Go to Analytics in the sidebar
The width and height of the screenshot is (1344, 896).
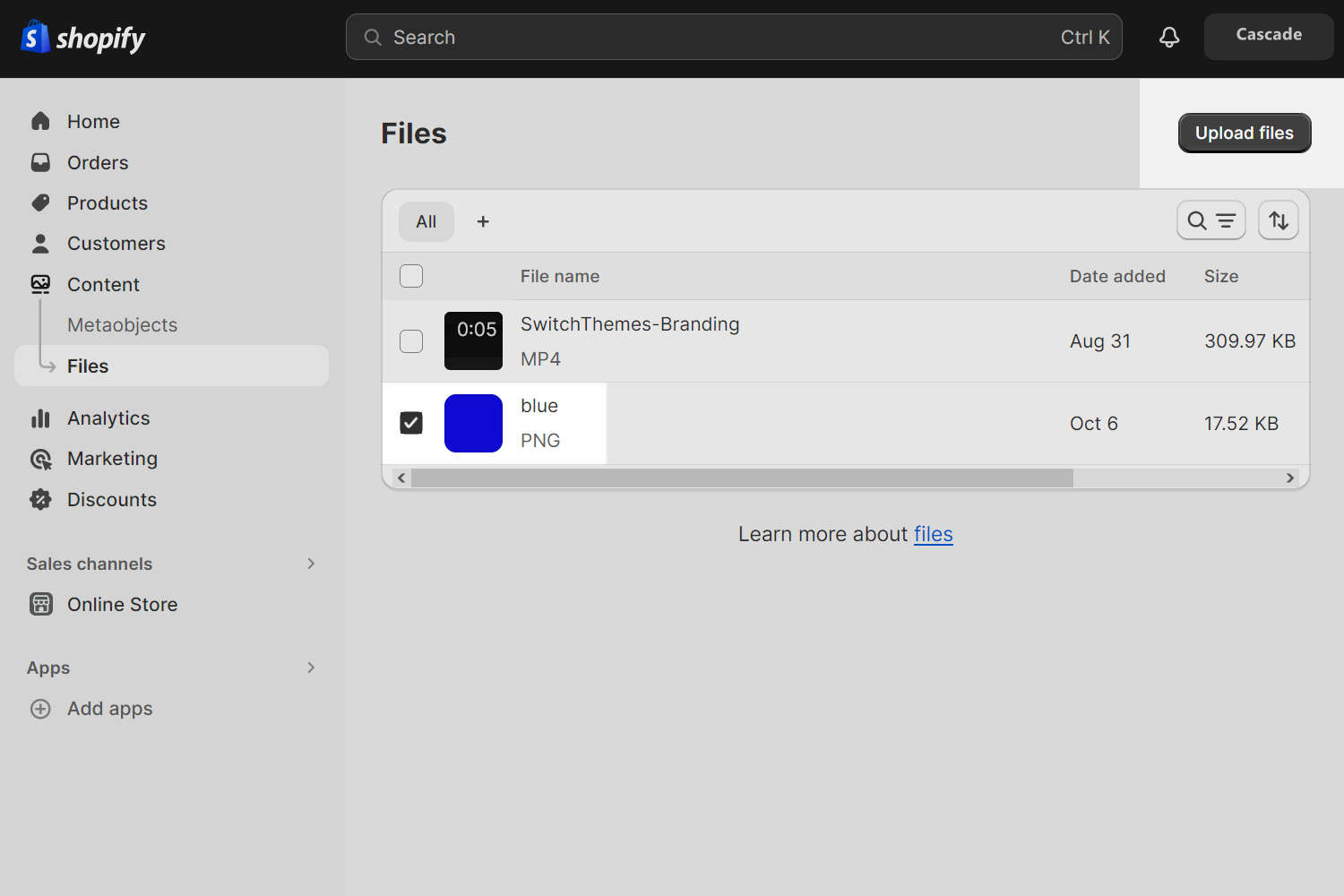coord(108,418)
